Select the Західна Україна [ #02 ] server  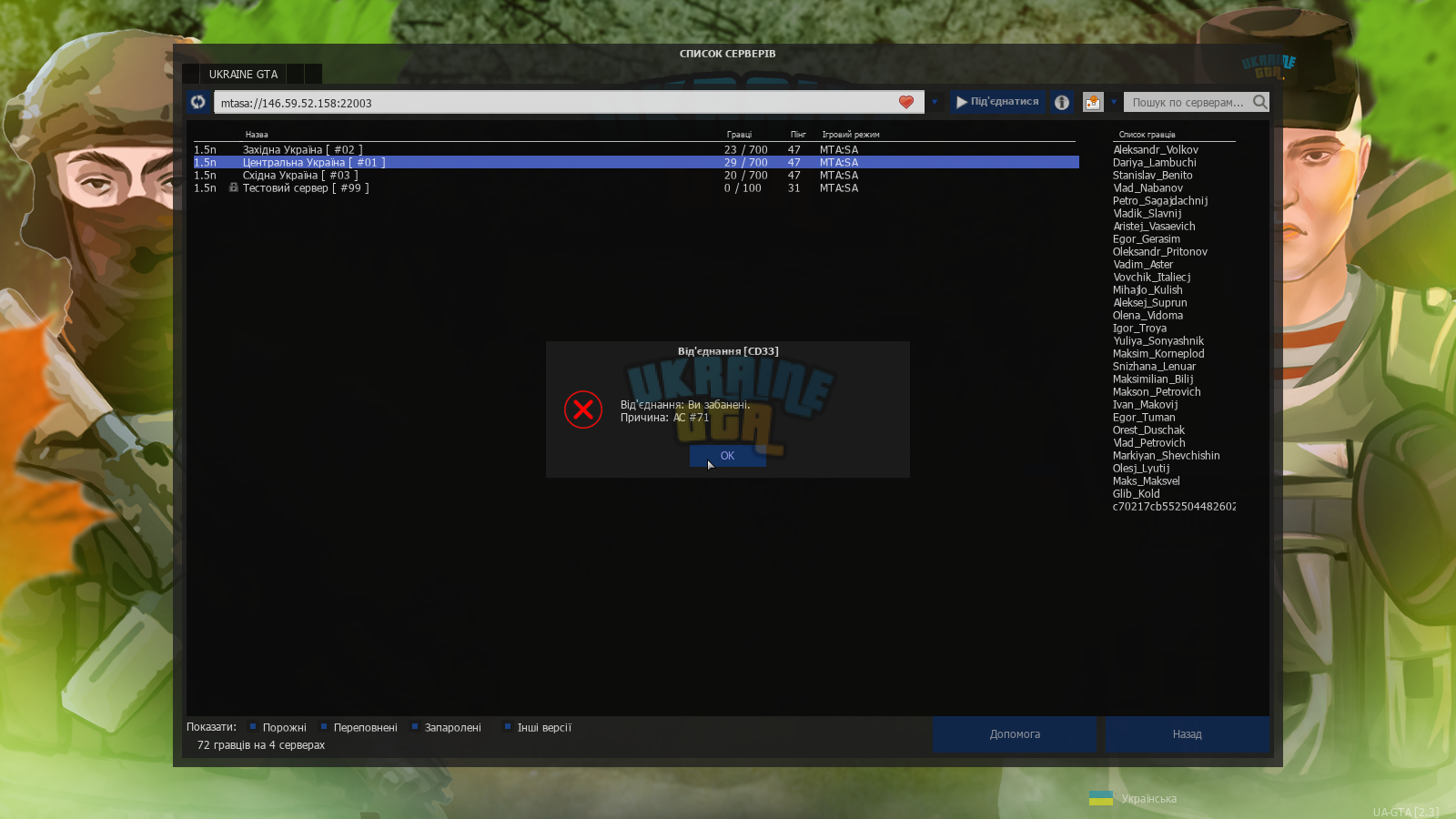tap(636, 149)
